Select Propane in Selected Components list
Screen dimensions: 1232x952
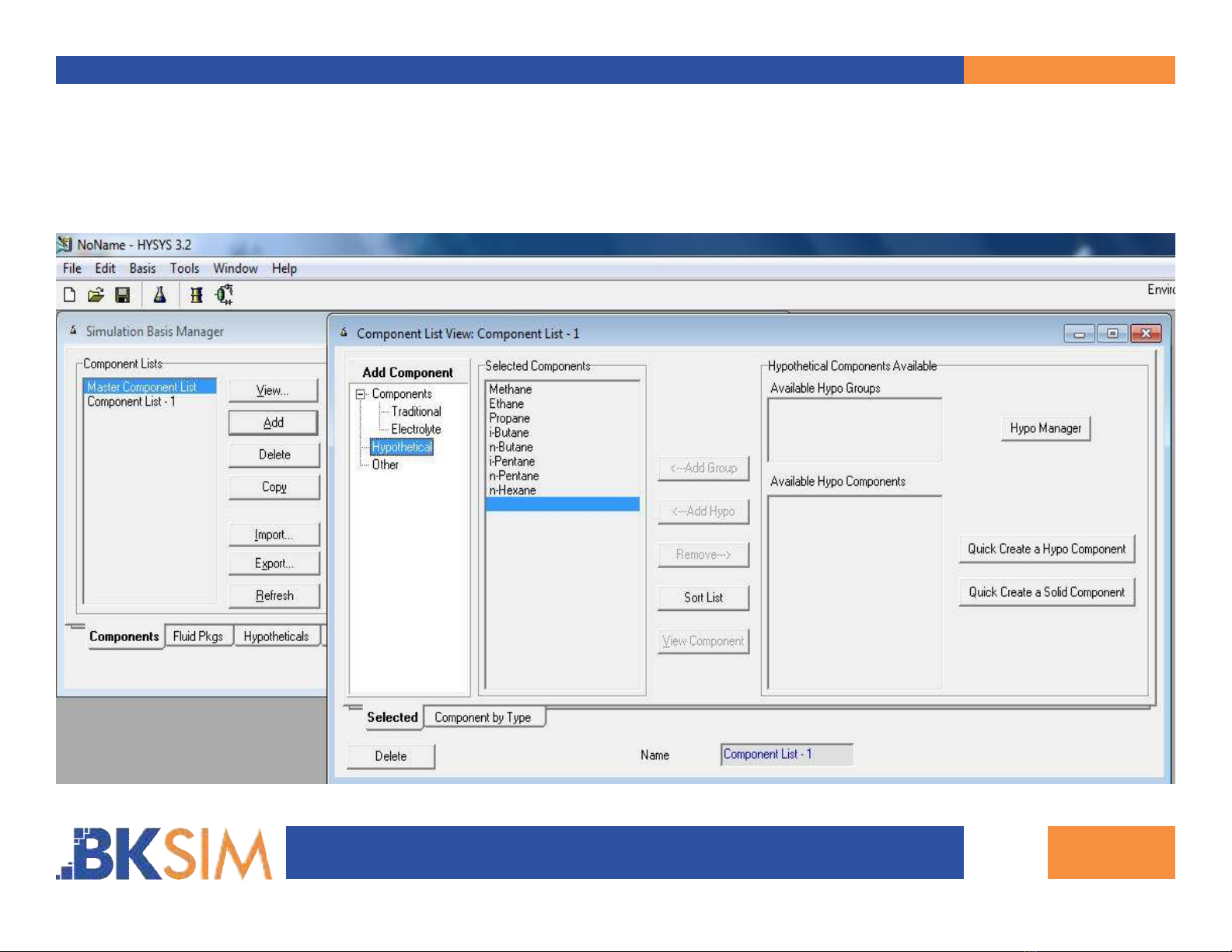(x=510, y=418)
